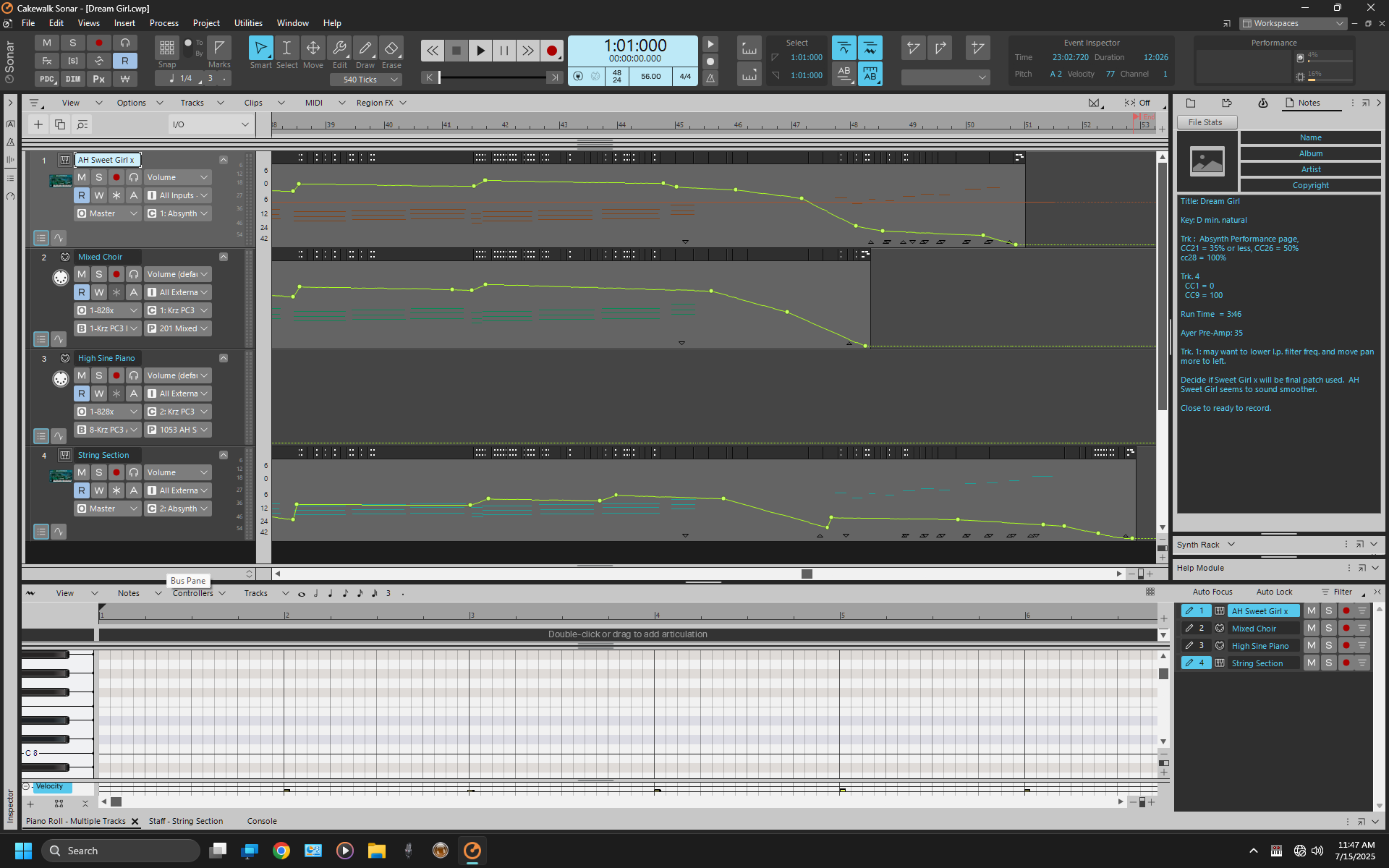
Task: Toggle global Solo in control bar
Action: tap(73, 43)
